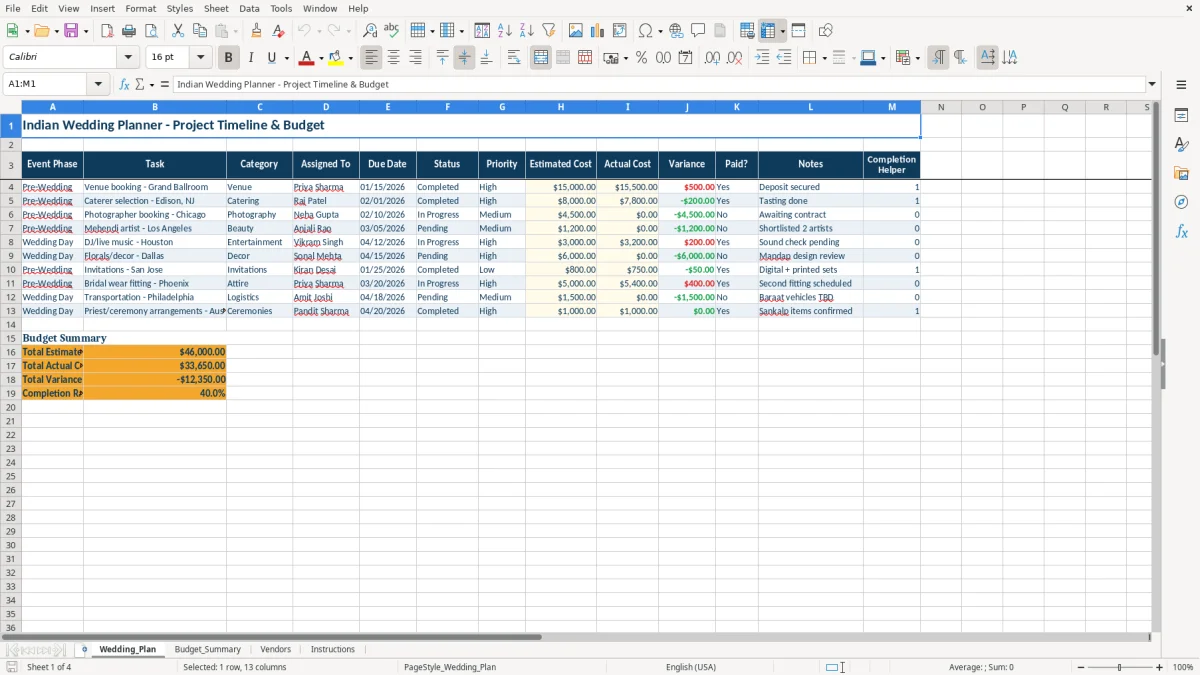Expand the Name Box dropdown
1200x675 pixels.
(x=98, y=84)
